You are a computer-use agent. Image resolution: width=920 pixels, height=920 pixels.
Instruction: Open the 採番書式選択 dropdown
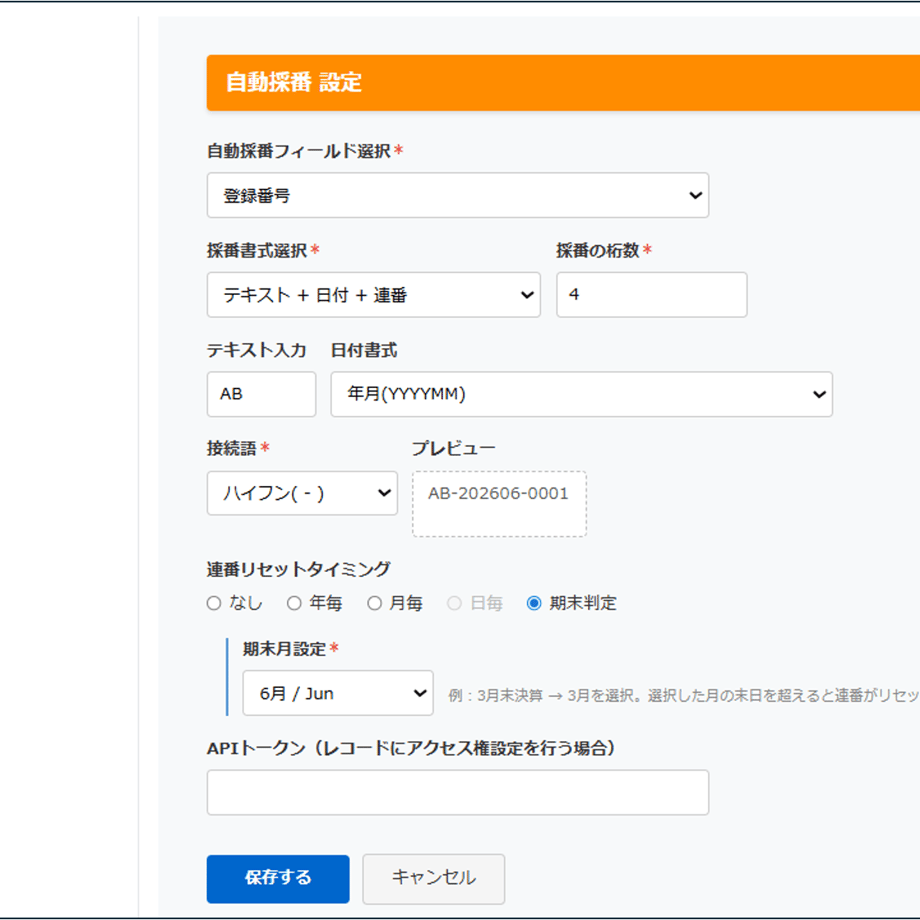click(x=373, y=295)
